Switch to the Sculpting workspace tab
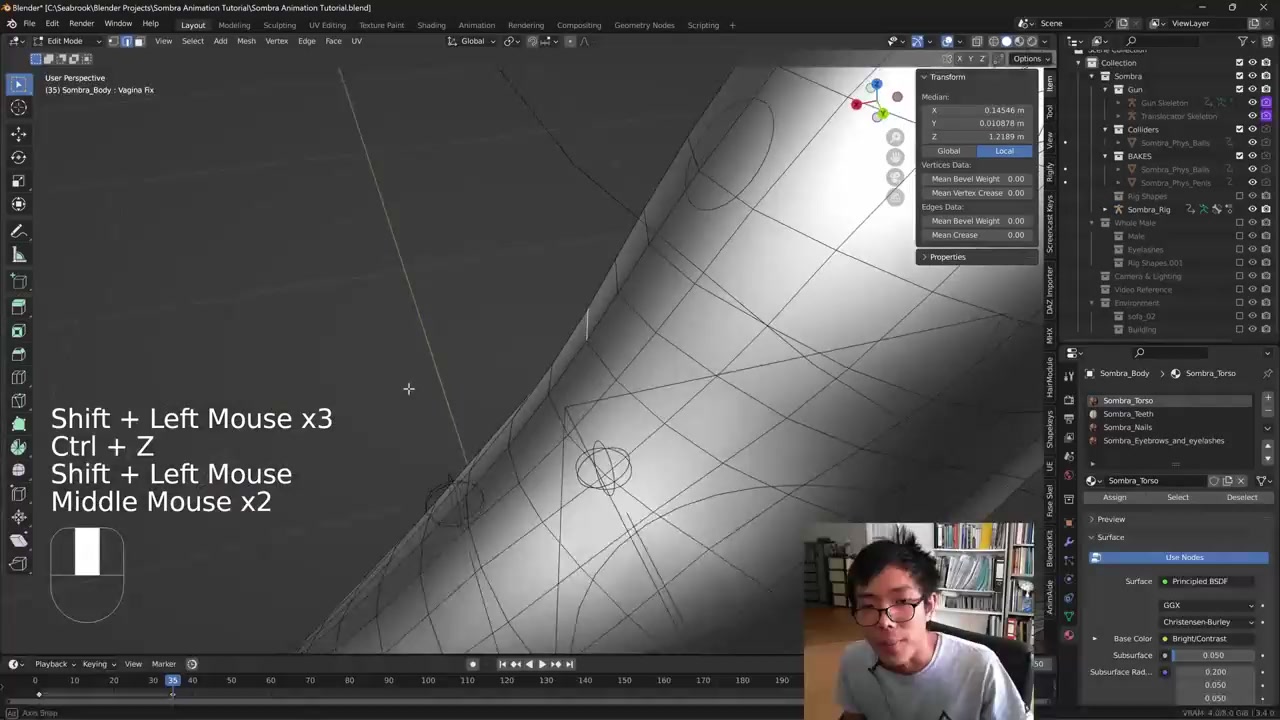Image resolution: width=1280 pixels, height=720 pixels. tap(279, 25)
